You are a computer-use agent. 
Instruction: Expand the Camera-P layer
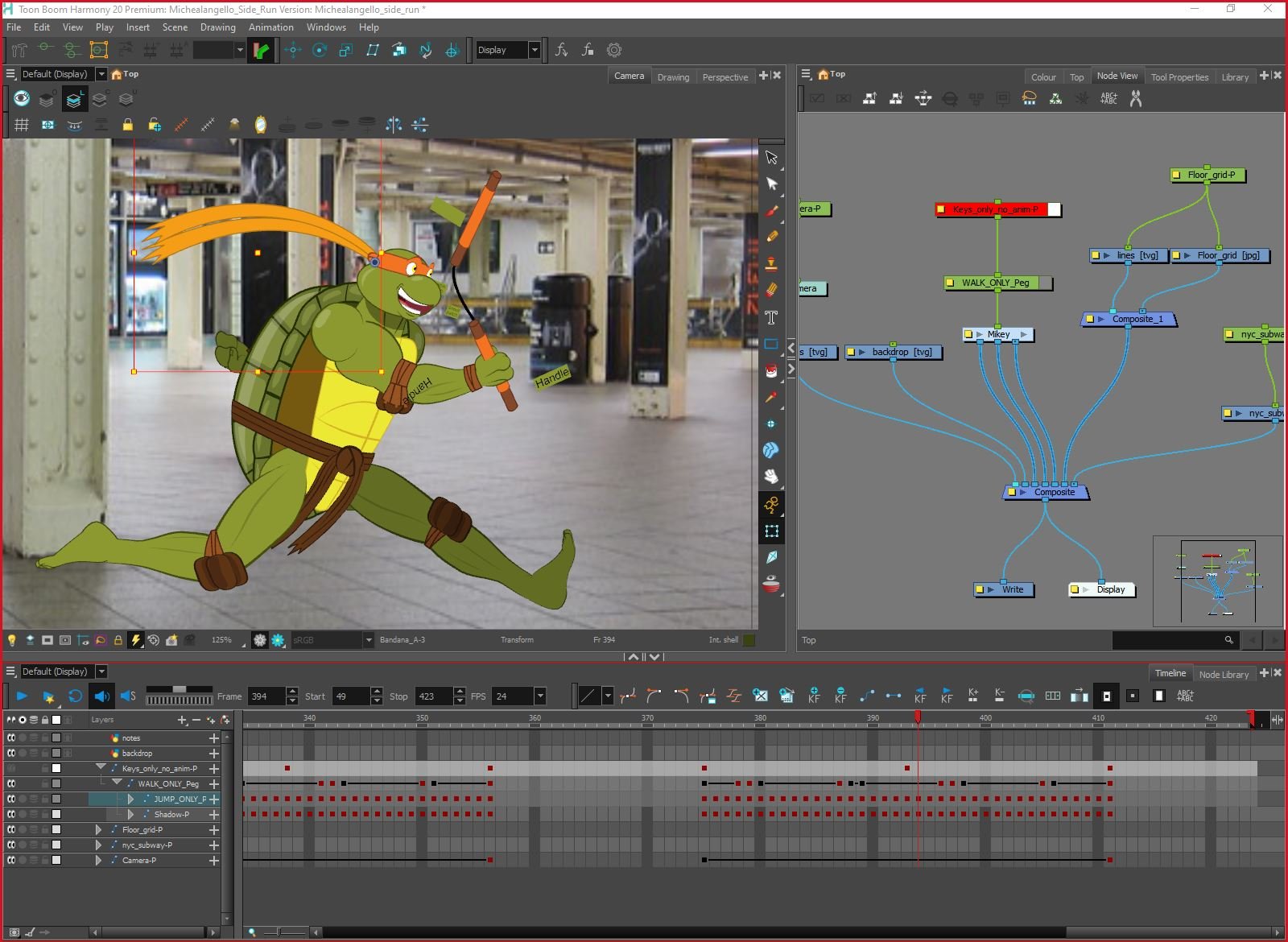coord(98,860)
